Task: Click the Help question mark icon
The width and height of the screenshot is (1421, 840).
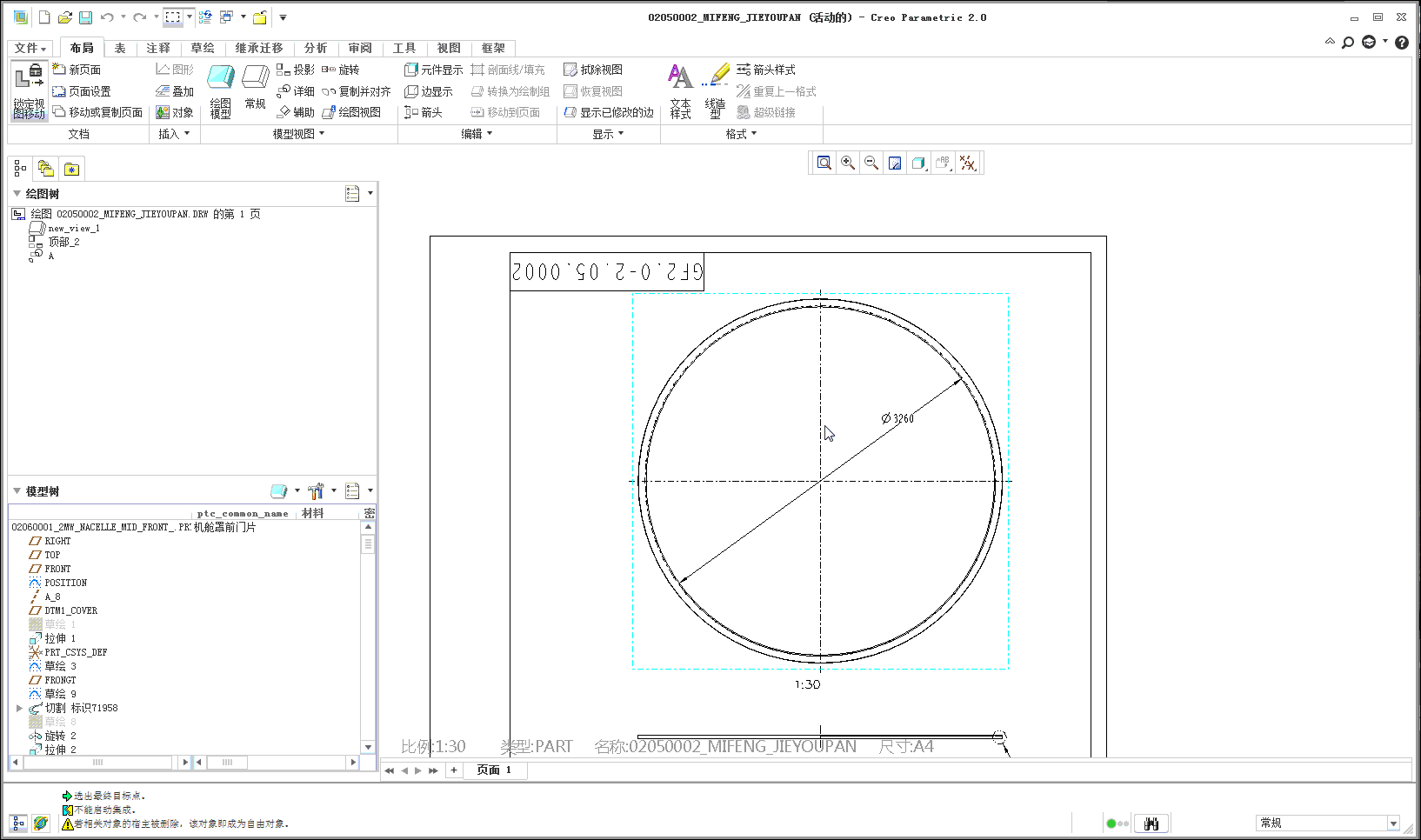Action: click(1401, 42)
